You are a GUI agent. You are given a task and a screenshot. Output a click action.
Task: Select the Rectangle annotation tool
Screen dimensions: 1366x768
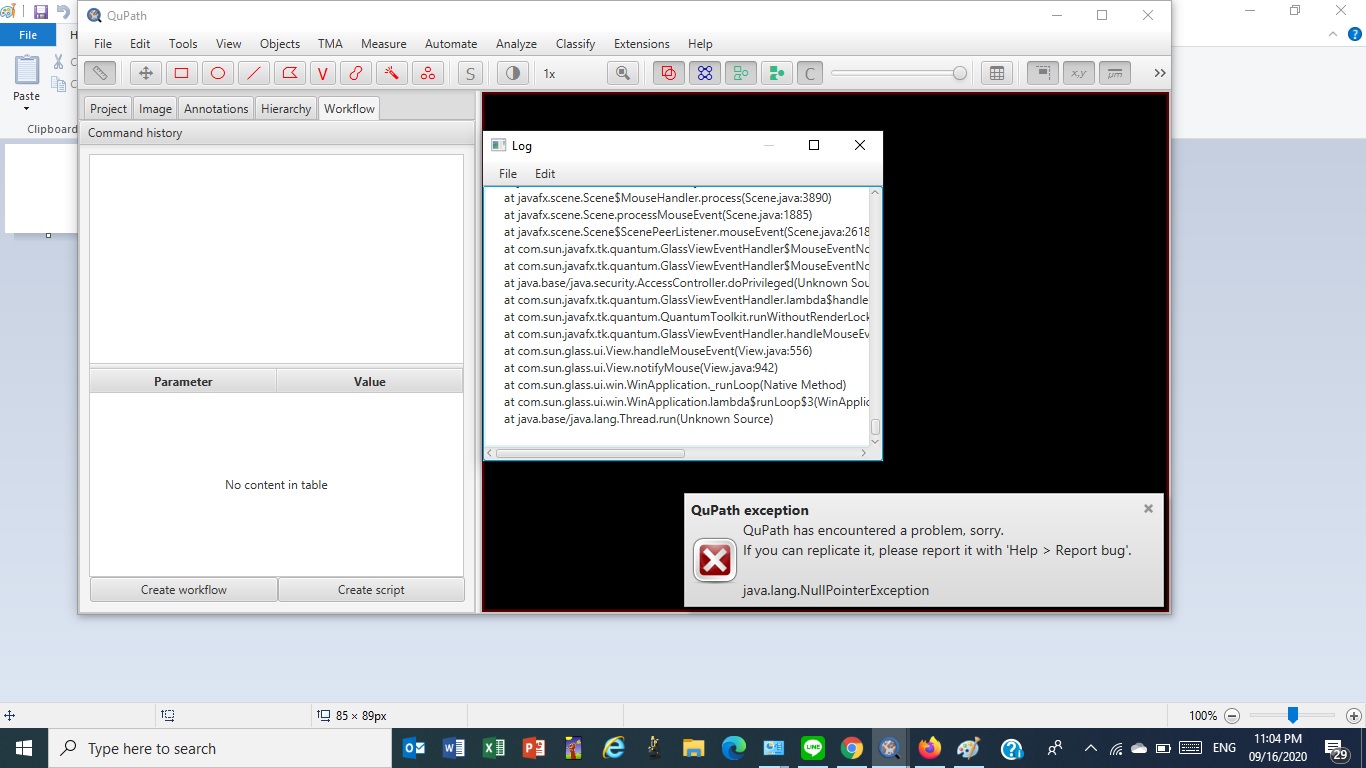point(181,72)
